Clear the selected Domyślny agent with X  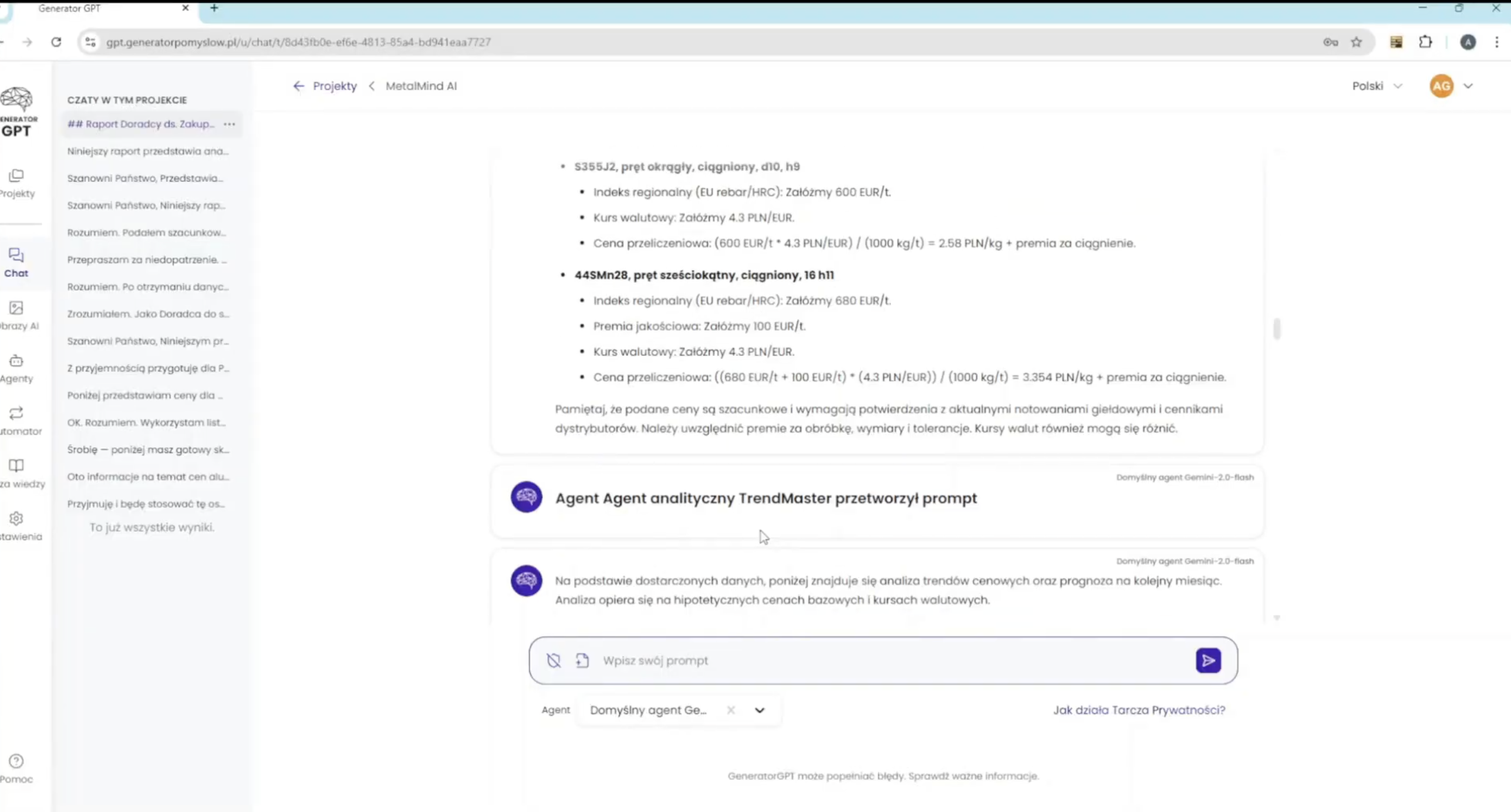click(731, 710)
